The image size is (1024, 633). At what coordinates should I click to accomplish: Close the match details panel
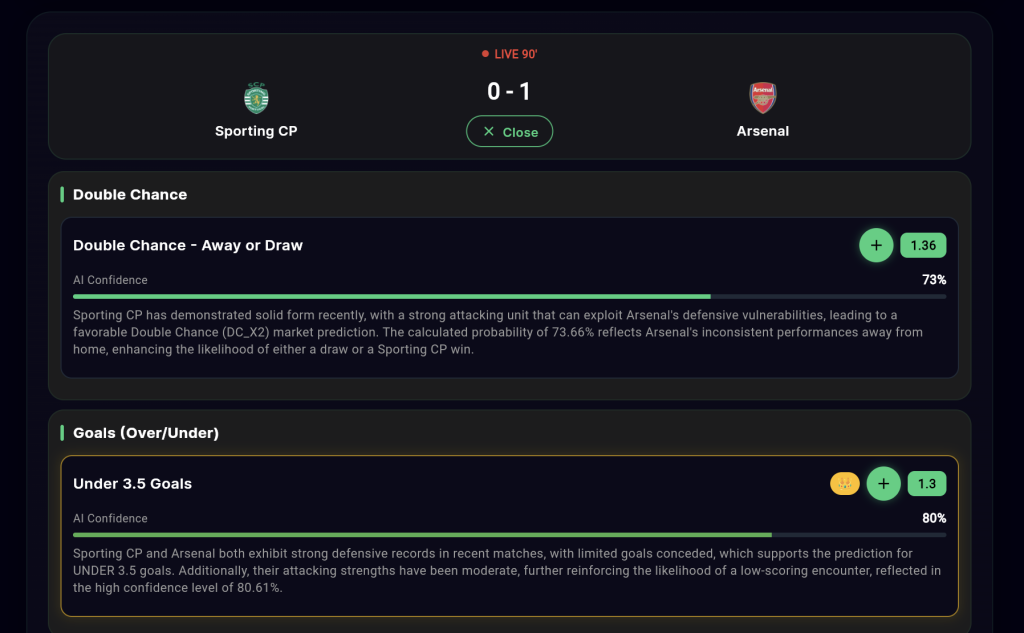(x=509, y=131)
